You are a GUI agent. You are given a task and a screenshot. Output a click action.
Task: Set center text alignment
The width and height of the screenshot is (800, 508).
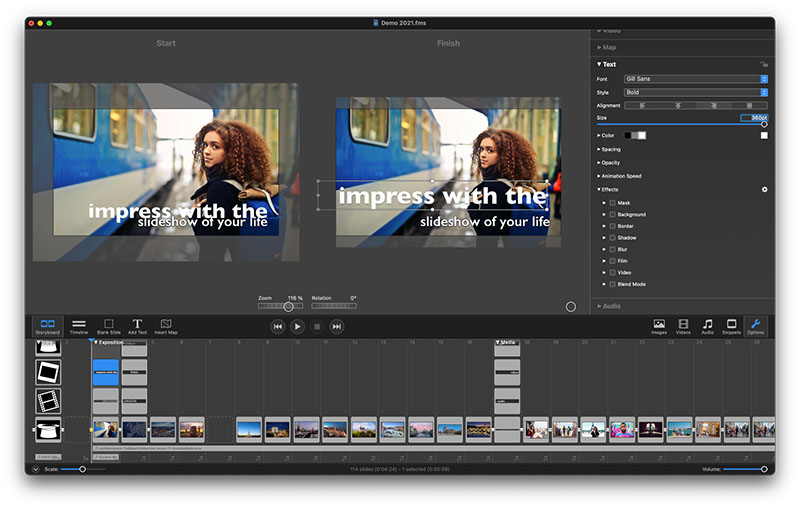(x=678, y=106)
